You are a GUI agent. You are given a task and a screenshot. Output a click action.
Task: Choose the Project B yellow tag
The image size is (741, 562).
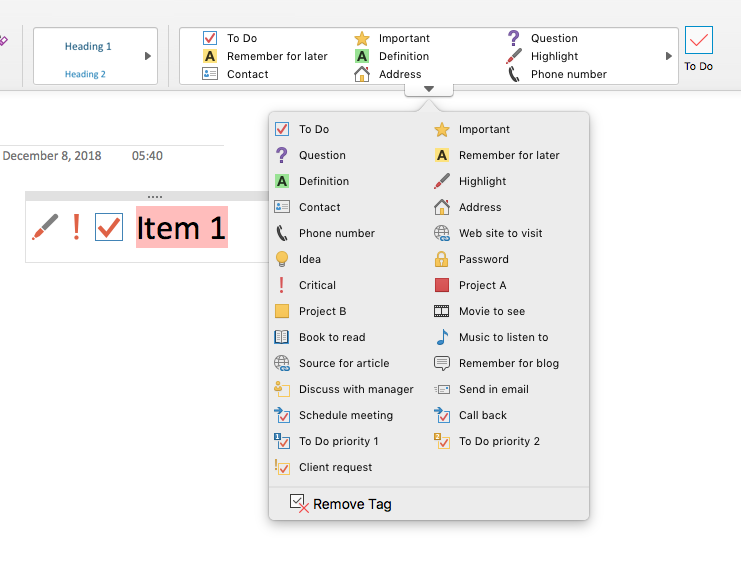point(310,311)
